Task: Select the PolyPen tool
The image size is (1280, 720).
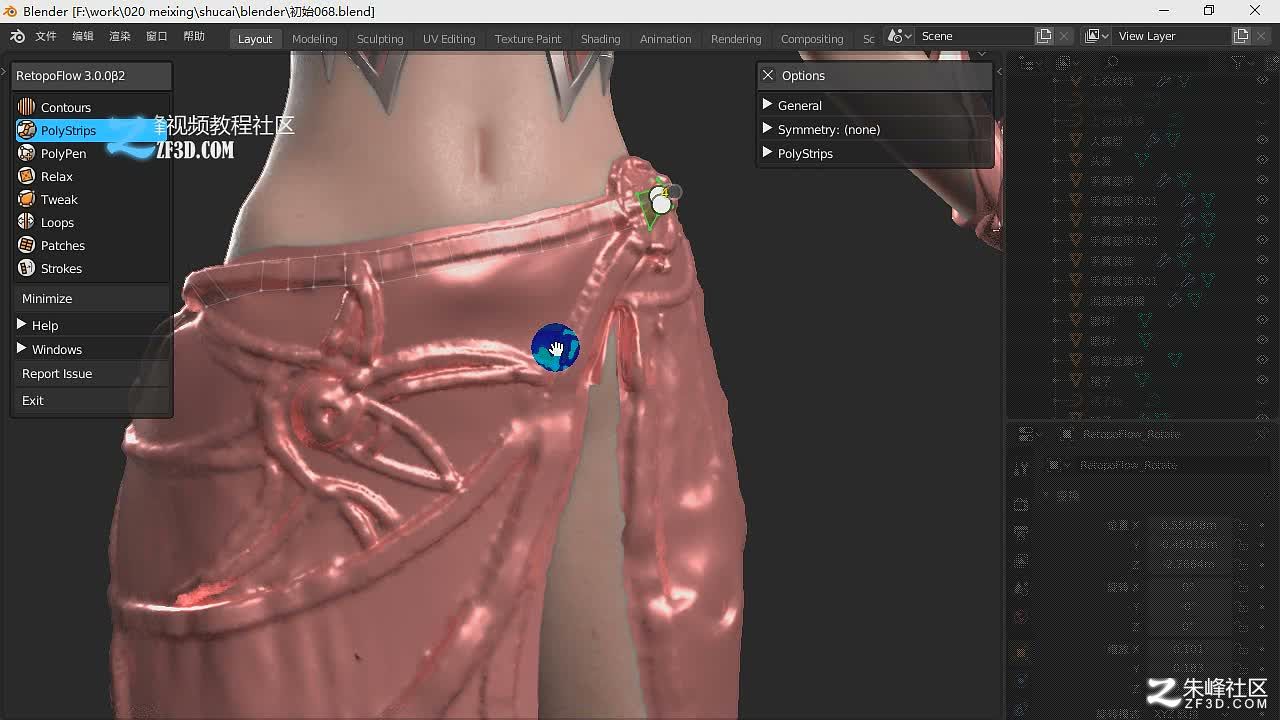Action: pyautogui.click(x=90, y=153)
